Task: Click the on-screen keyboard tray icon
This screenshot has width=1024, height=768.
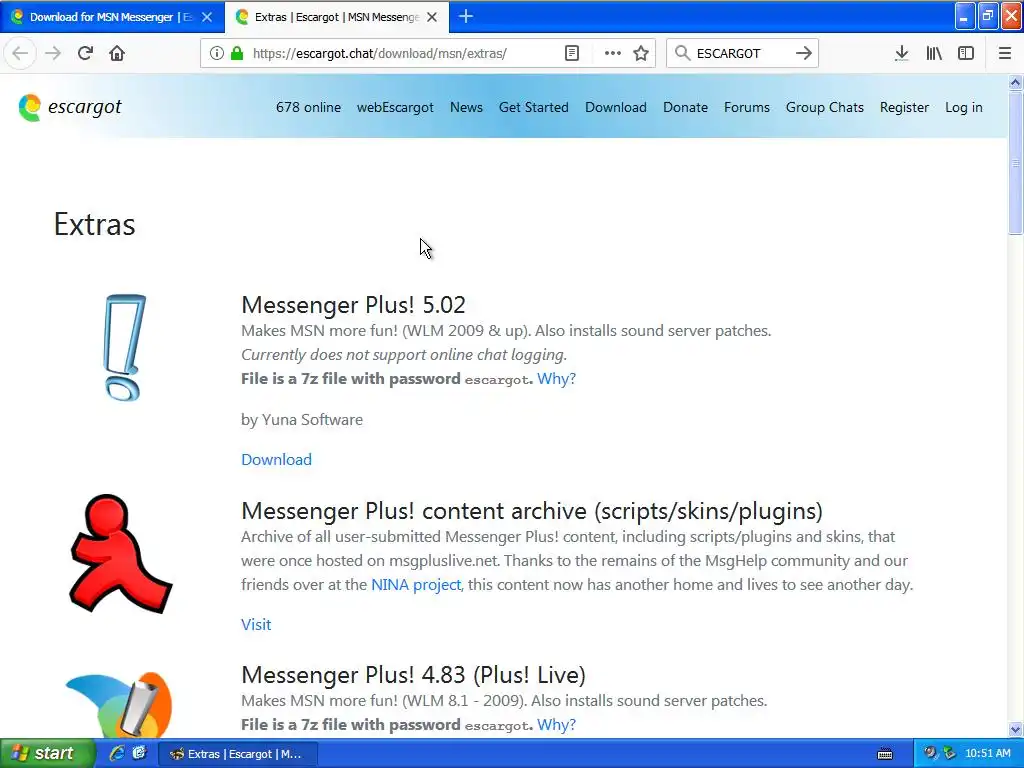Action: point(885,754)
